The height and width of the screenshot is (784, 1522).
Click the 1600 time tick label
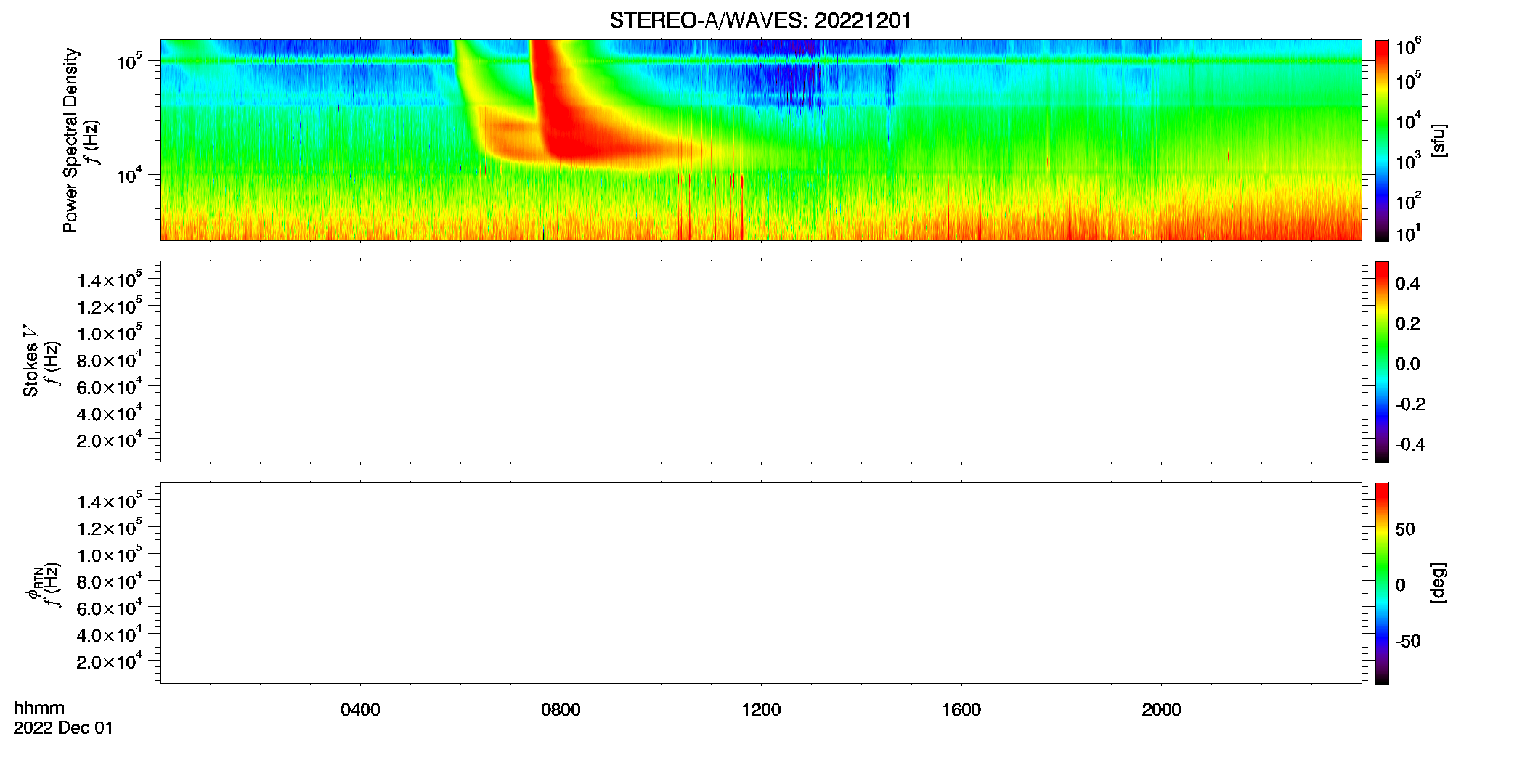[961, 710]
